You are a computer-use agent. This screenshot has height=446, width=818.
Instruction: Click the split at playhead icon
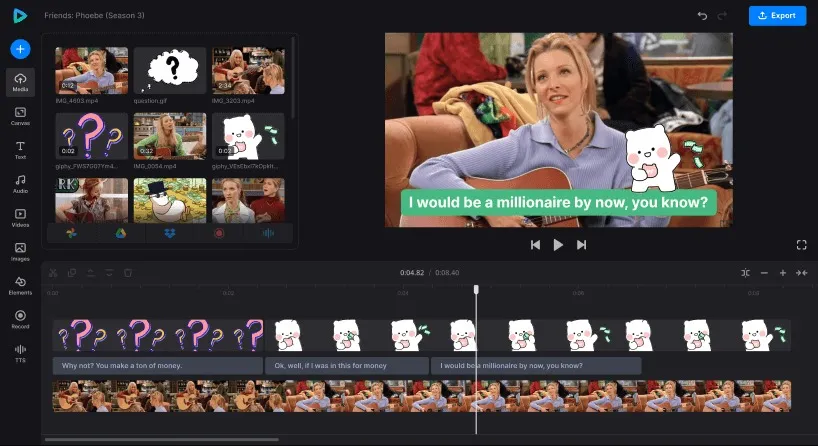pos(745,273)
